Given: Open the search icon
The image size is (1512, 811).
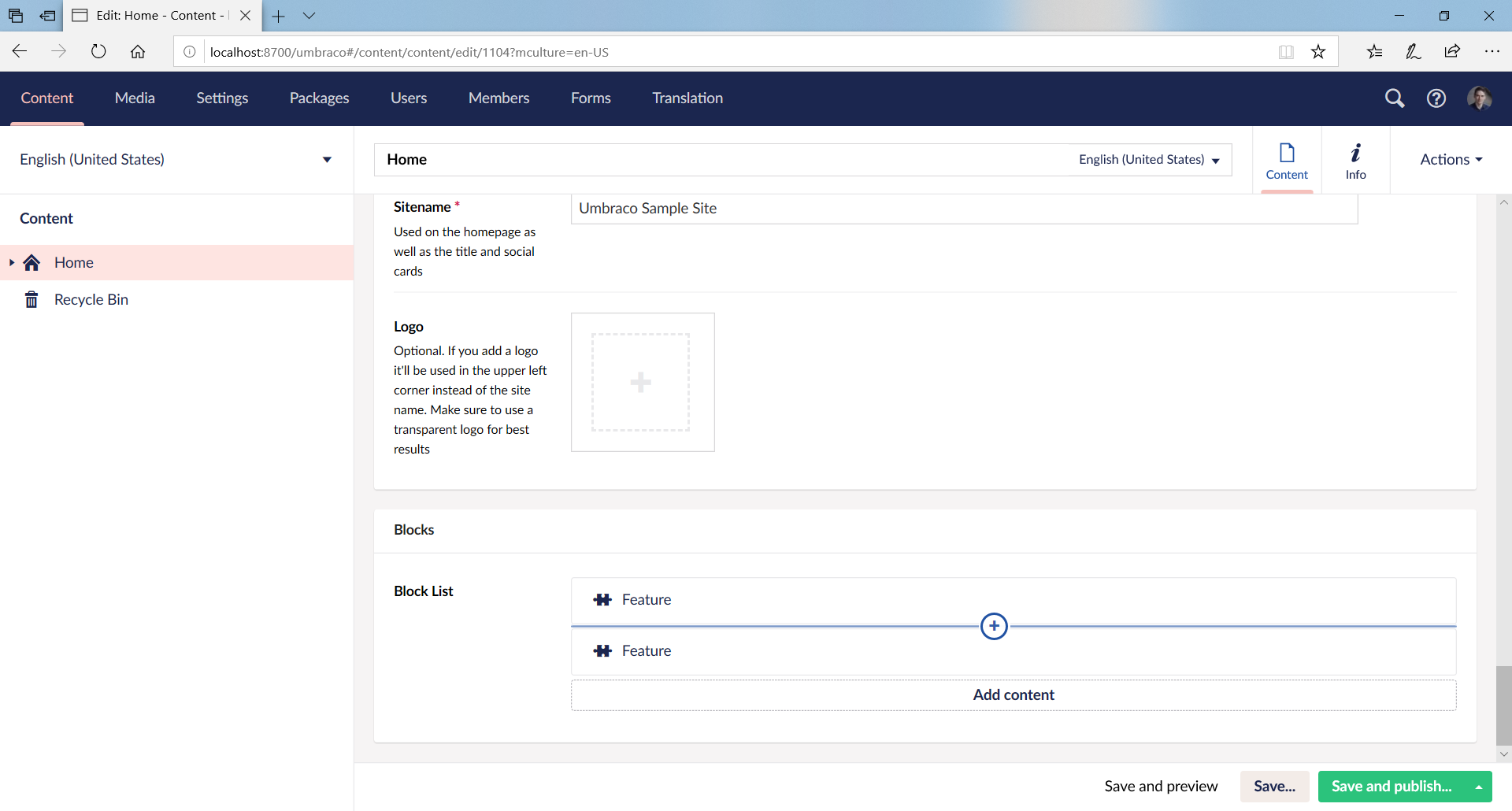Looking at the screenshot, I should coord(1394,98).
